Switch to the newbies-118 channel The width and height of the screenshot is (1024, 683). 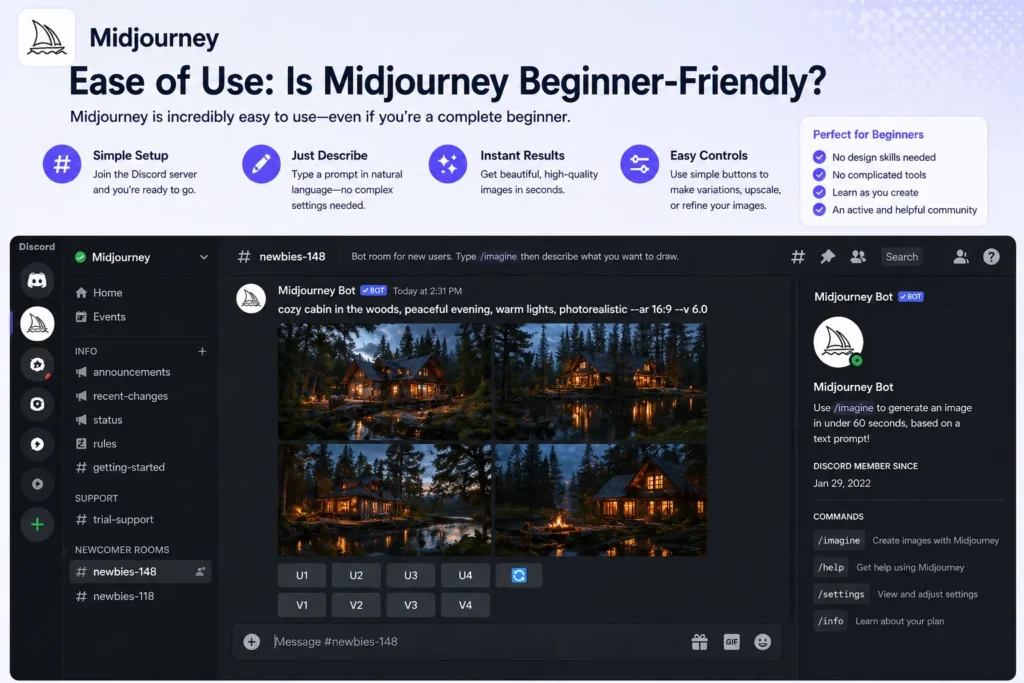[140, 596]
